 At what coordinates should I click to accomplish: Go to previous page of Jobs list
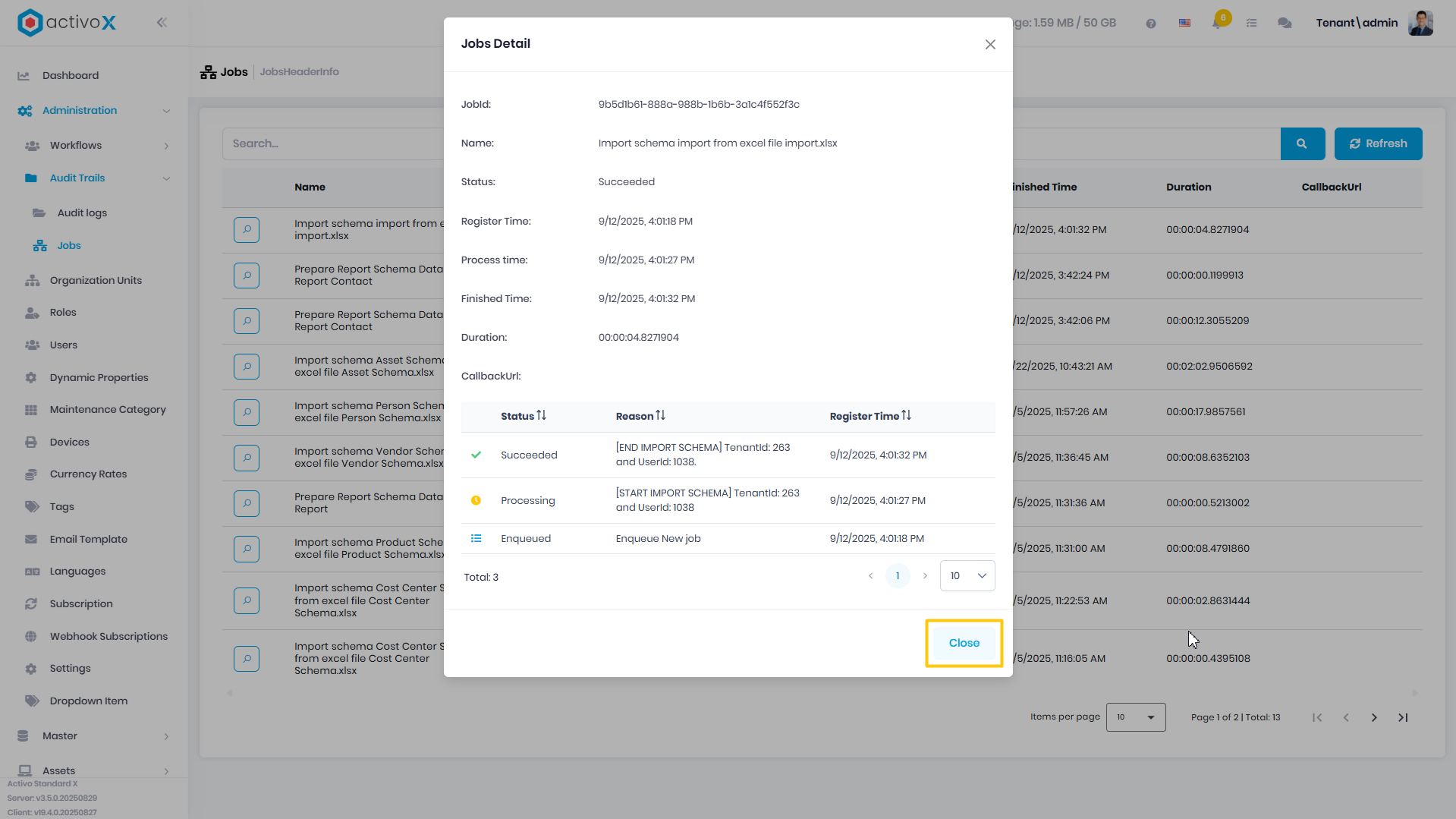1346,718
